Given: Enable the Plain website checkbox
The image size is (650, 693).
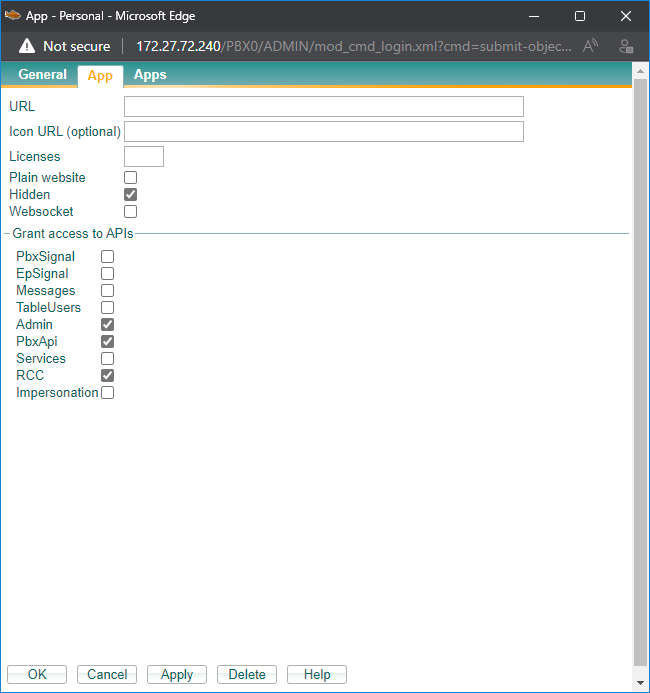Looking at the screenshot, I should pyautogui.click(x=130, y=178).
